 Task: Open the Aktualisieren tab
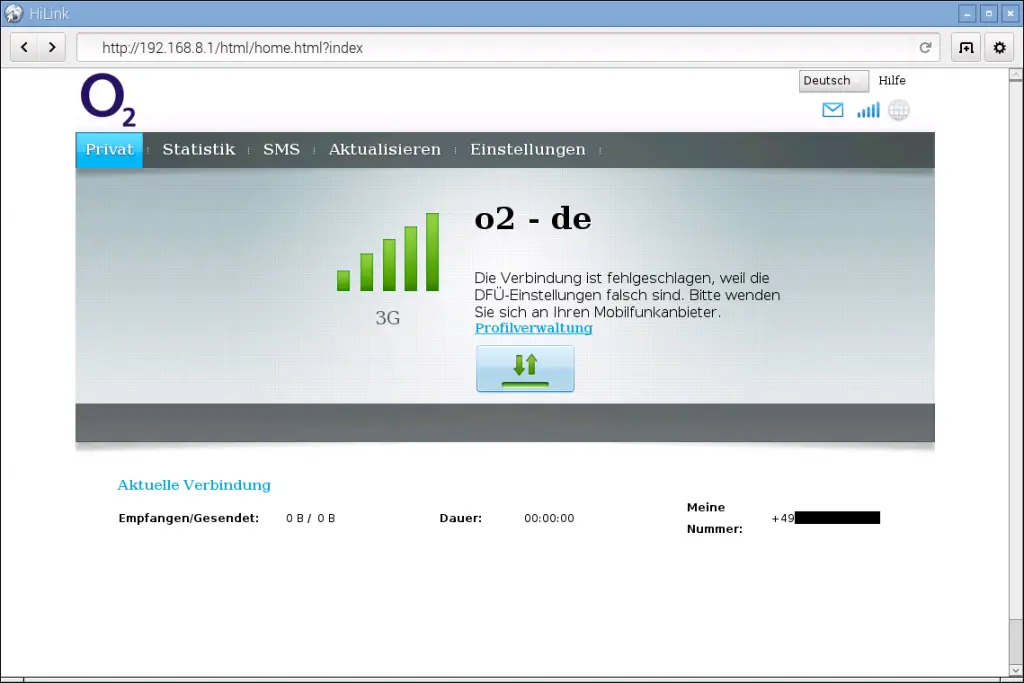point(385,150)
